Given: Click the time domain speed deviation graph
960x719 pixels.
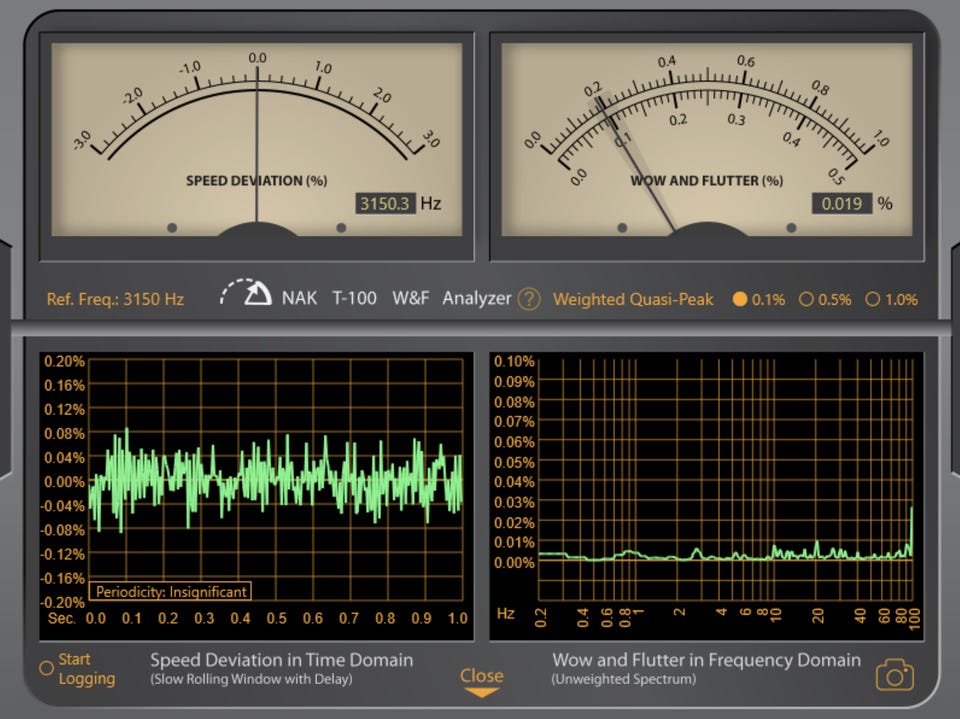Looking at the screenshot, I should (276, 481).
